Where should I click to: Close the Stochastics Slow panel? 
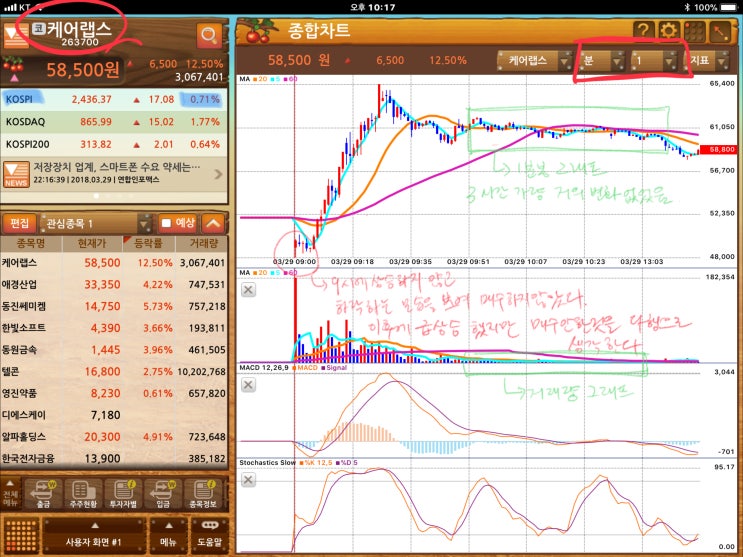[248, 480]
